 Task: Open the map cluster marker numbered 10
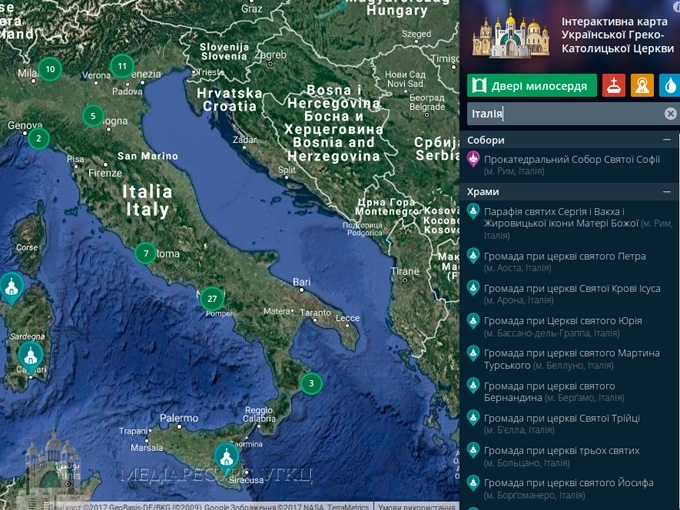point(50,69)
